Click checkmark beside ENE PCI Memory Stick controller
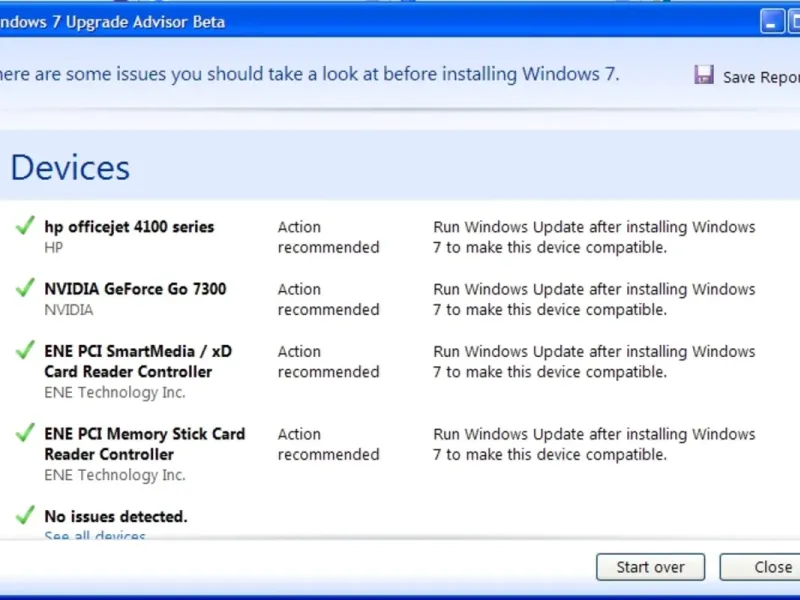800x600 pixels. (x=26, y=434)
